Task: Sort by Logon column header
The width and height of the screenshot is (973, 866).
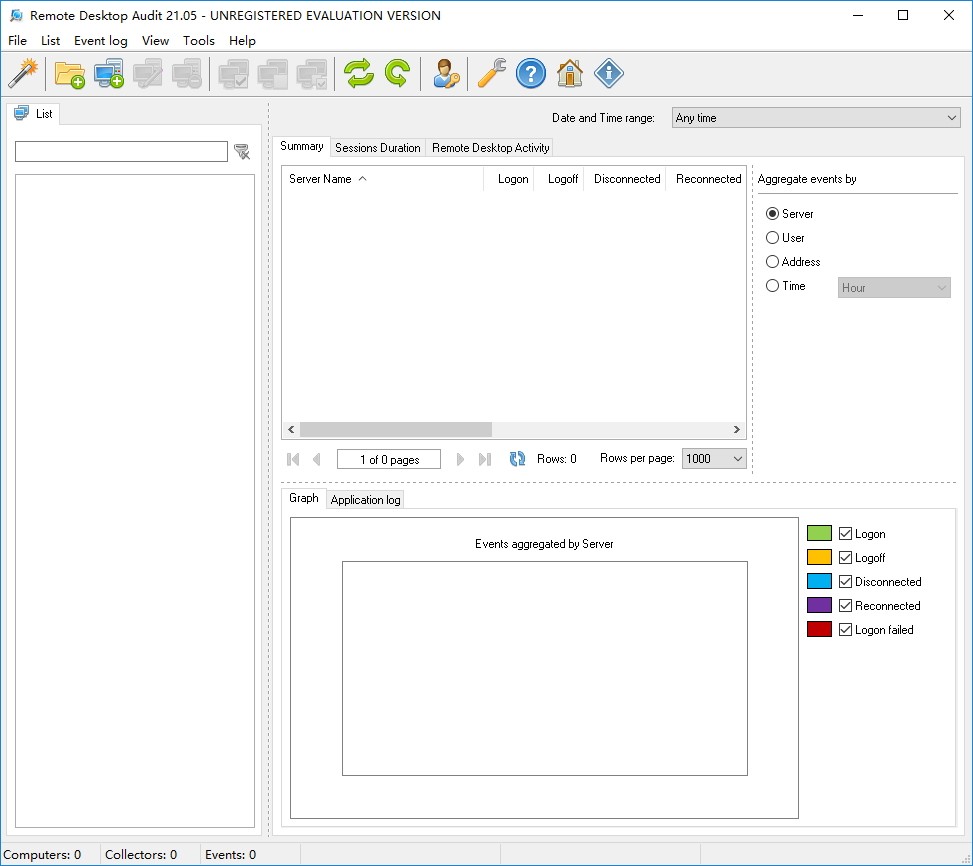Action: coord(509,179)
